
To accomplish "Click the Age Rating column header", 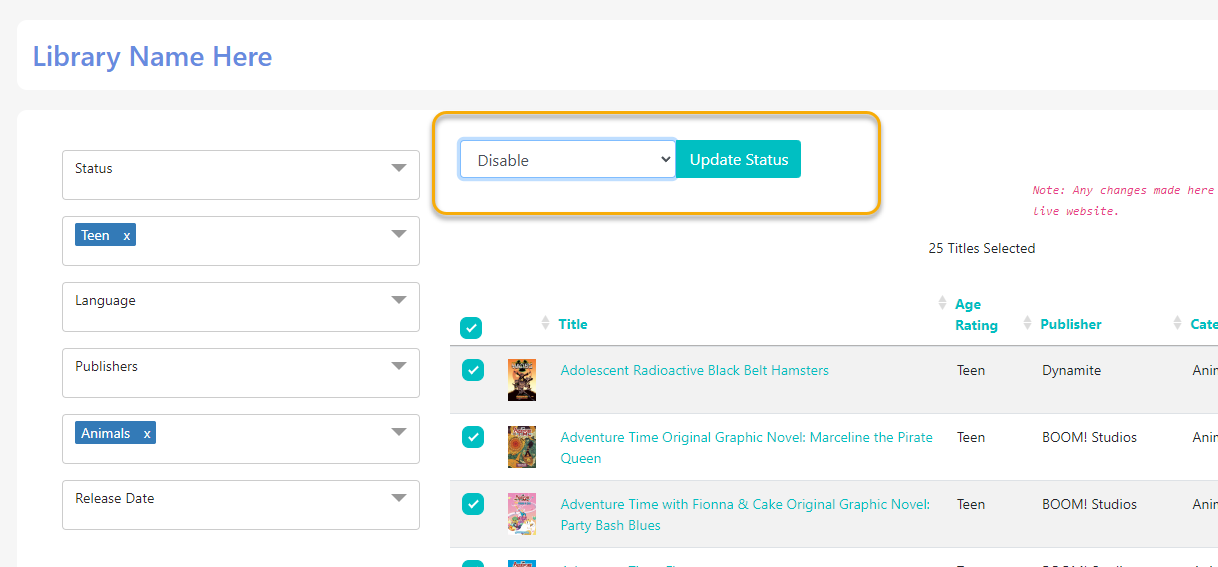I will [x=976, y=315].
